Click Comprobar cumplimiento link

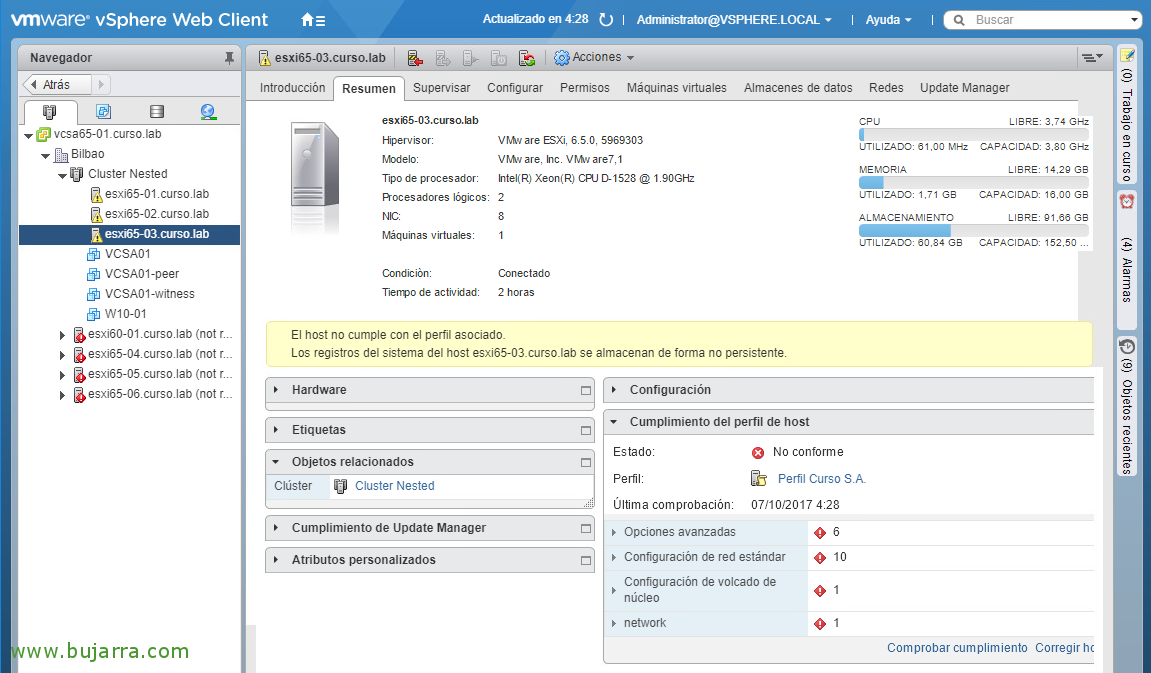956,648
